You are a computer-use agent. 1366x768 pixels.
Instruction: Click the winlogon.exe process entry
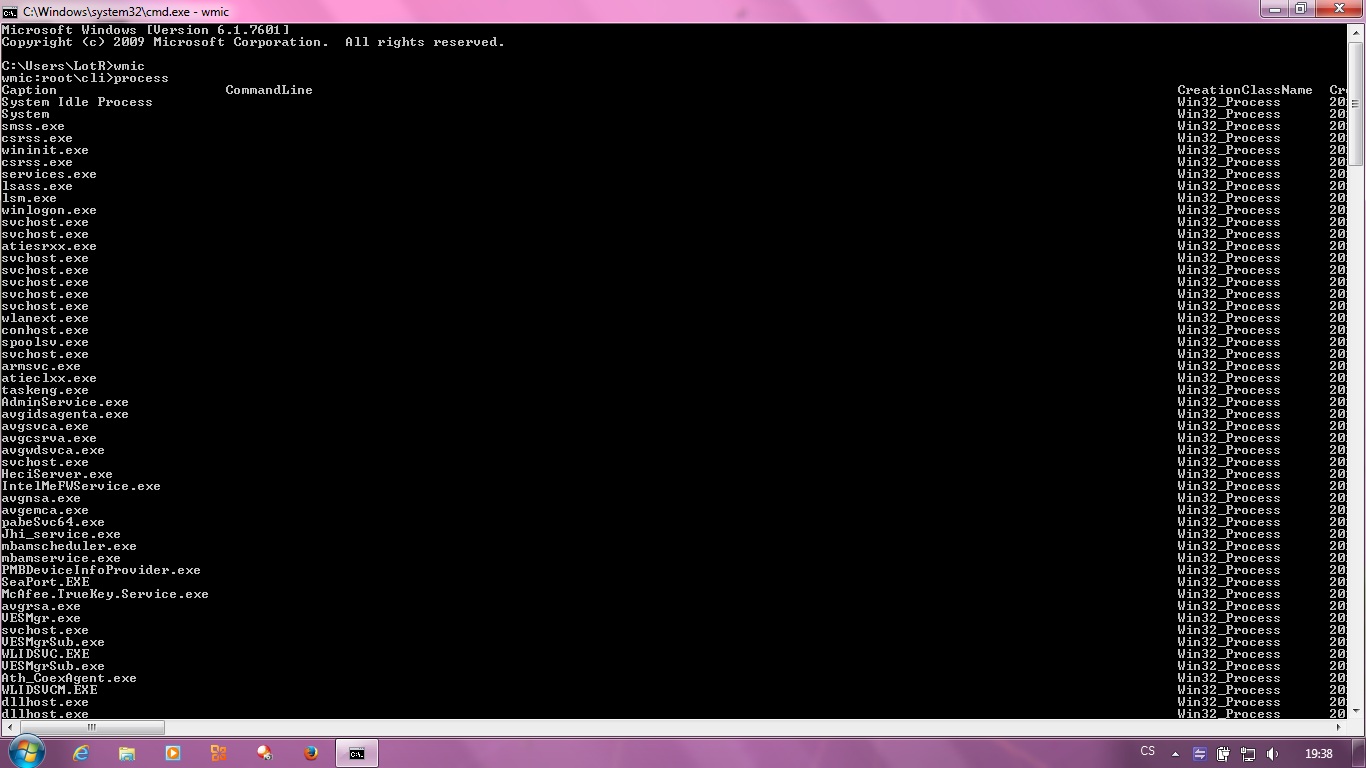click(49, 210)
